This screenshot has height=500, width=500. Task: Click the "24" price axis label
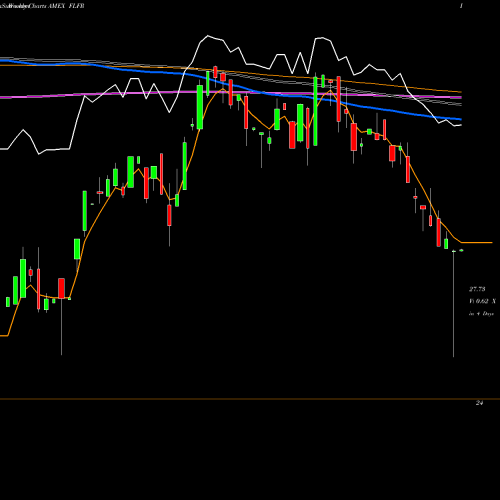[x=479, y=403]
